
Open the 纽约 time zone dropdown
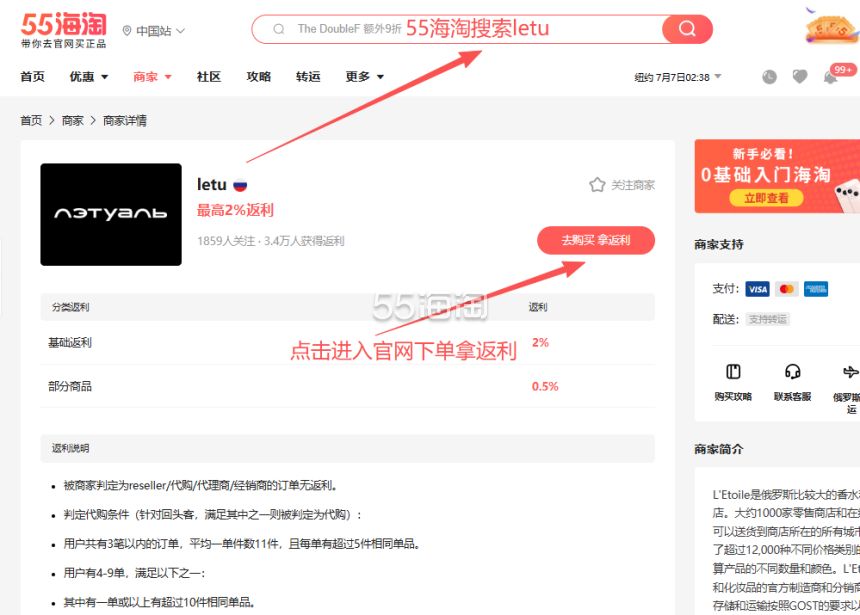(678, 77)
